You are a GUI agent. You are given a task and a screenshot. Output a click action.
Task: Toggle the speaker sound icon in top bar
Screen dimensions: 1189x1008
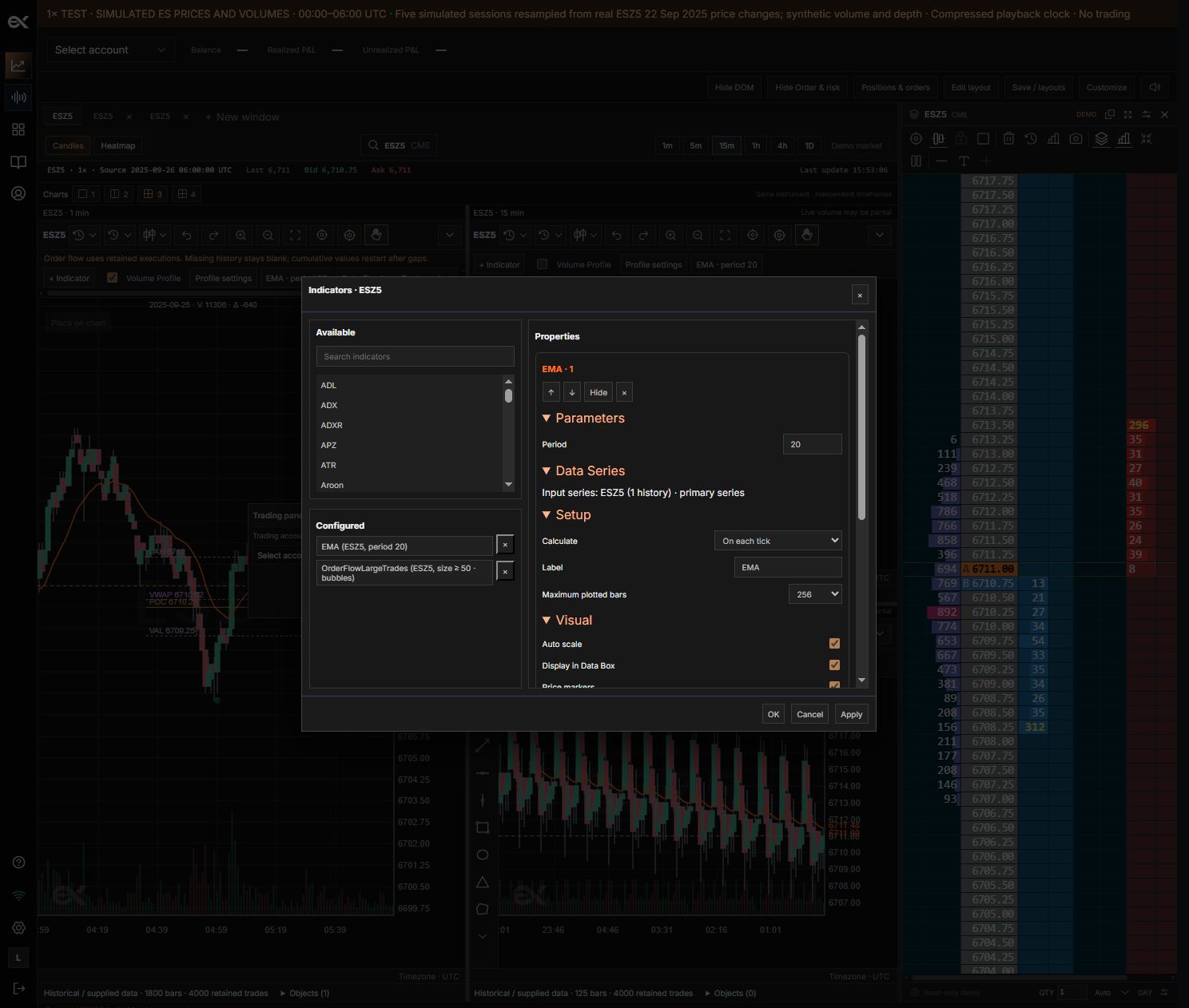[1155, 87]
